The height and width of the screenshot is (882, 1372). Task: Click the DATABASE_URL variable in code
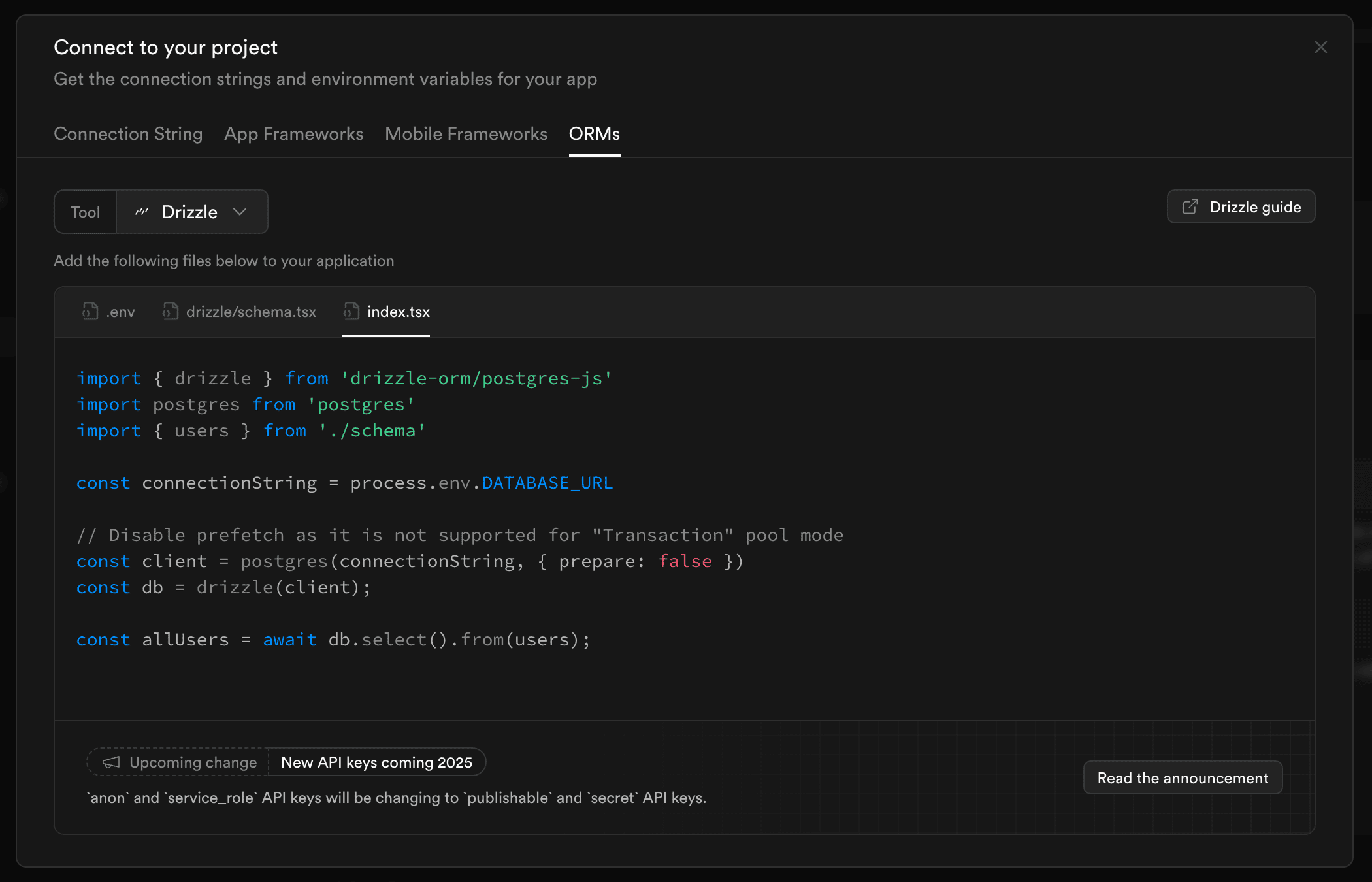click(x=547, y=483)
